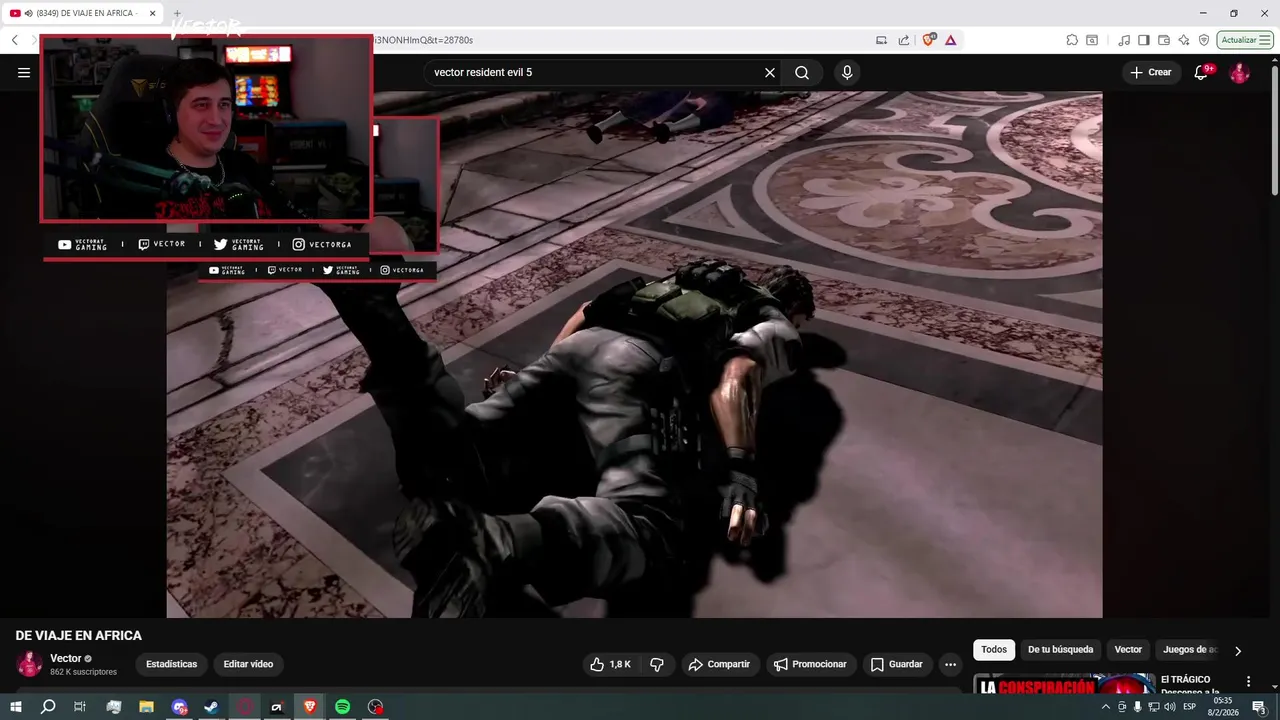Screen dimensions: 1280x720
Task: Open the browser extensions puzzle icon
Action: pos(1072,40)
